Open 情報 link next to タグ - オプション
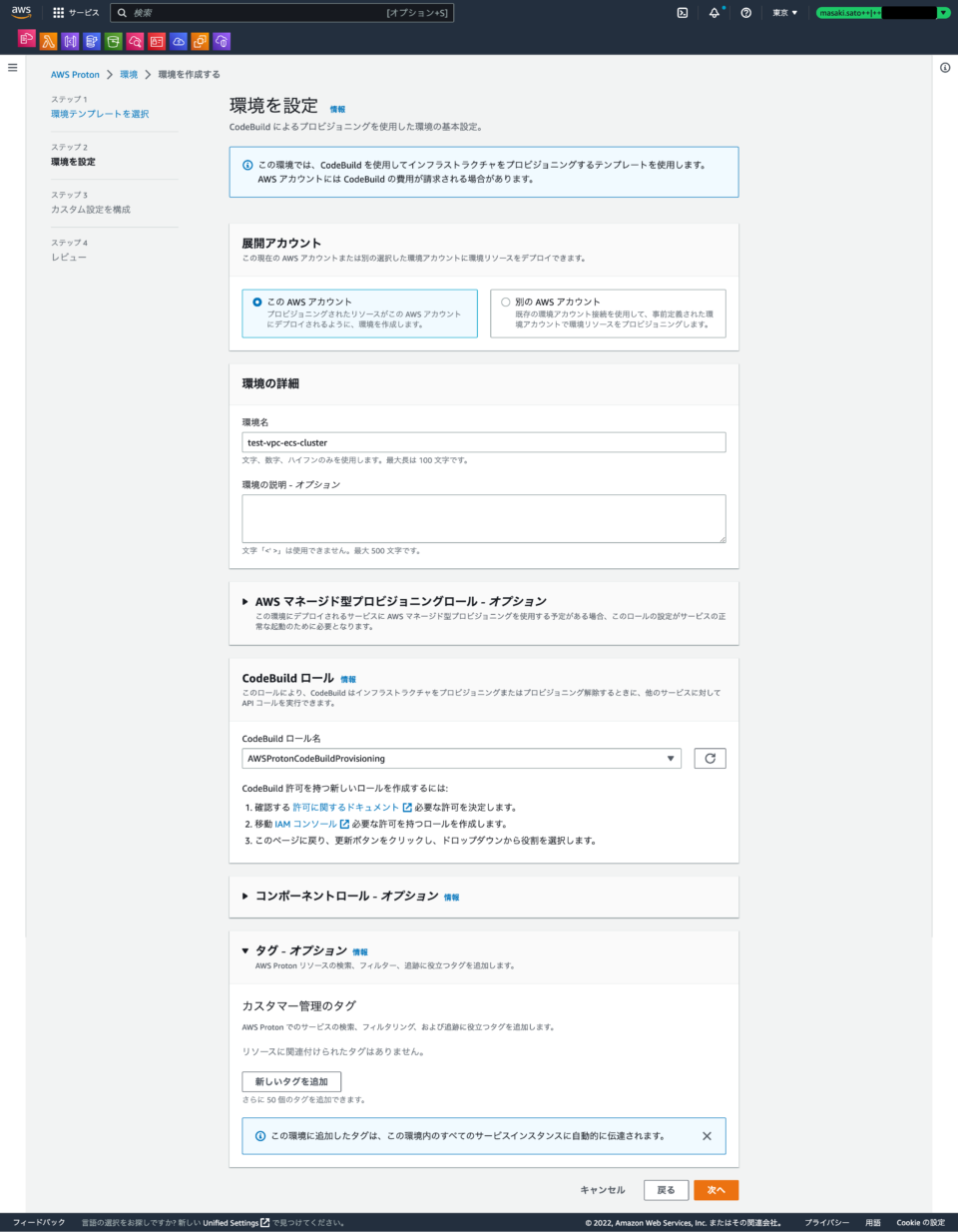 (360, 952)
